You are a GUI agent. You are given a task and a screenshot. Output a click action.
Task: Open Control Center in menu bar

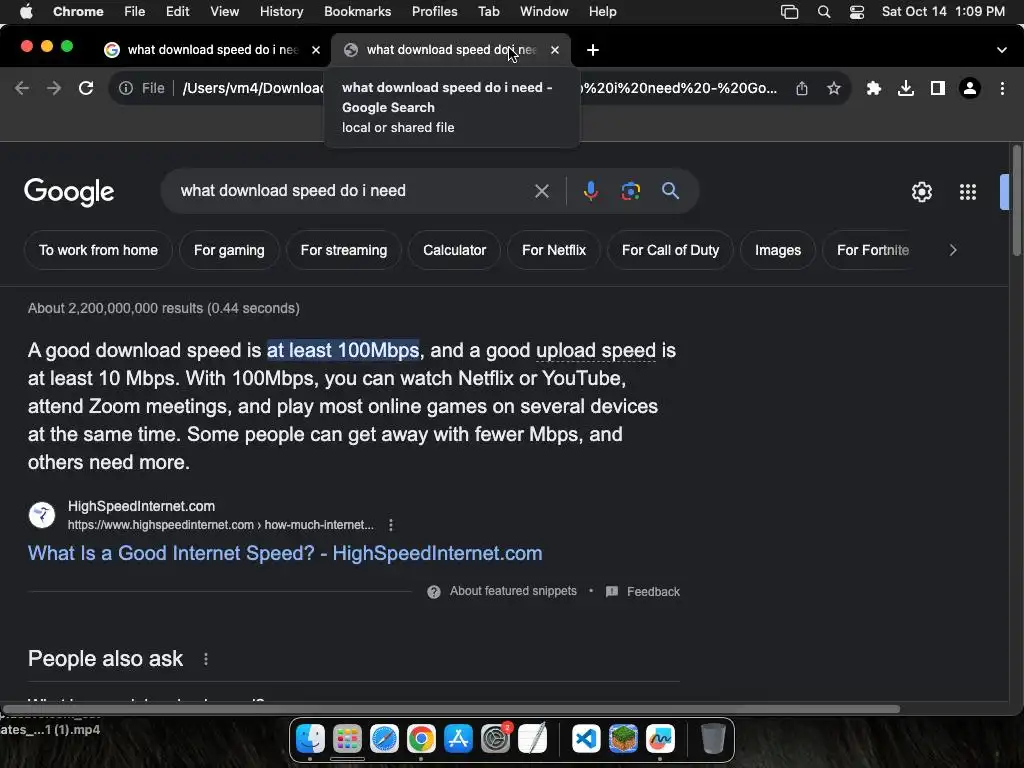(857, 12)
